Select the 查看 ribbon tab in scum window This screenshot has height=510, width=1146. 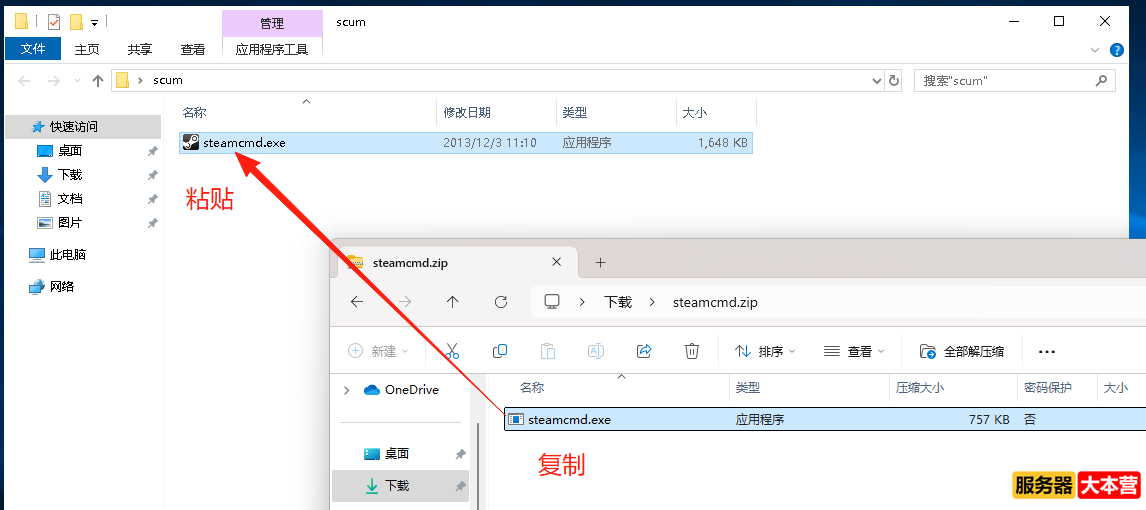click(193, 49)
